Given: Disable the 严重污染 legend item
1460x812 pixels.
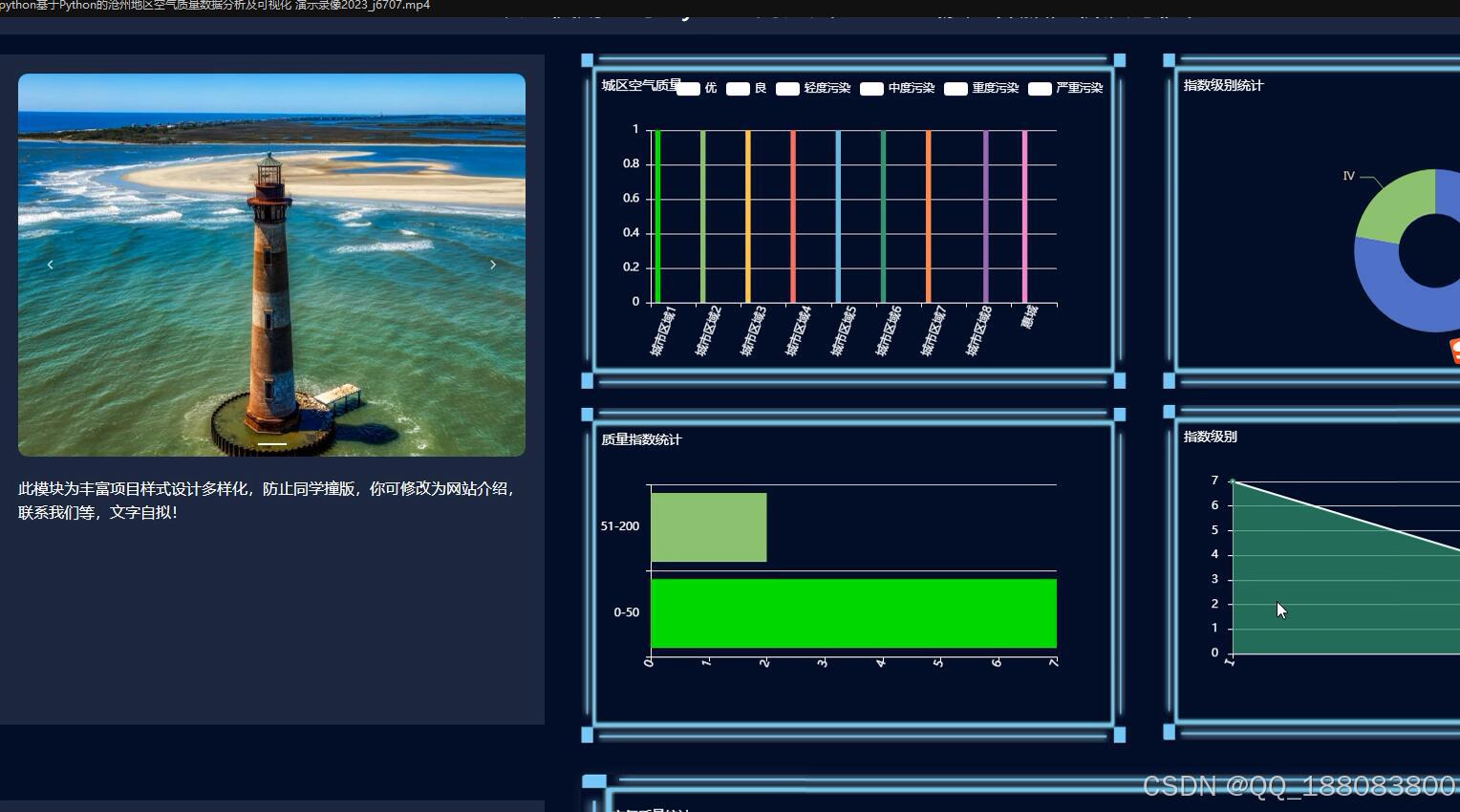Looking at the screenshot, I should (1039, 88).
